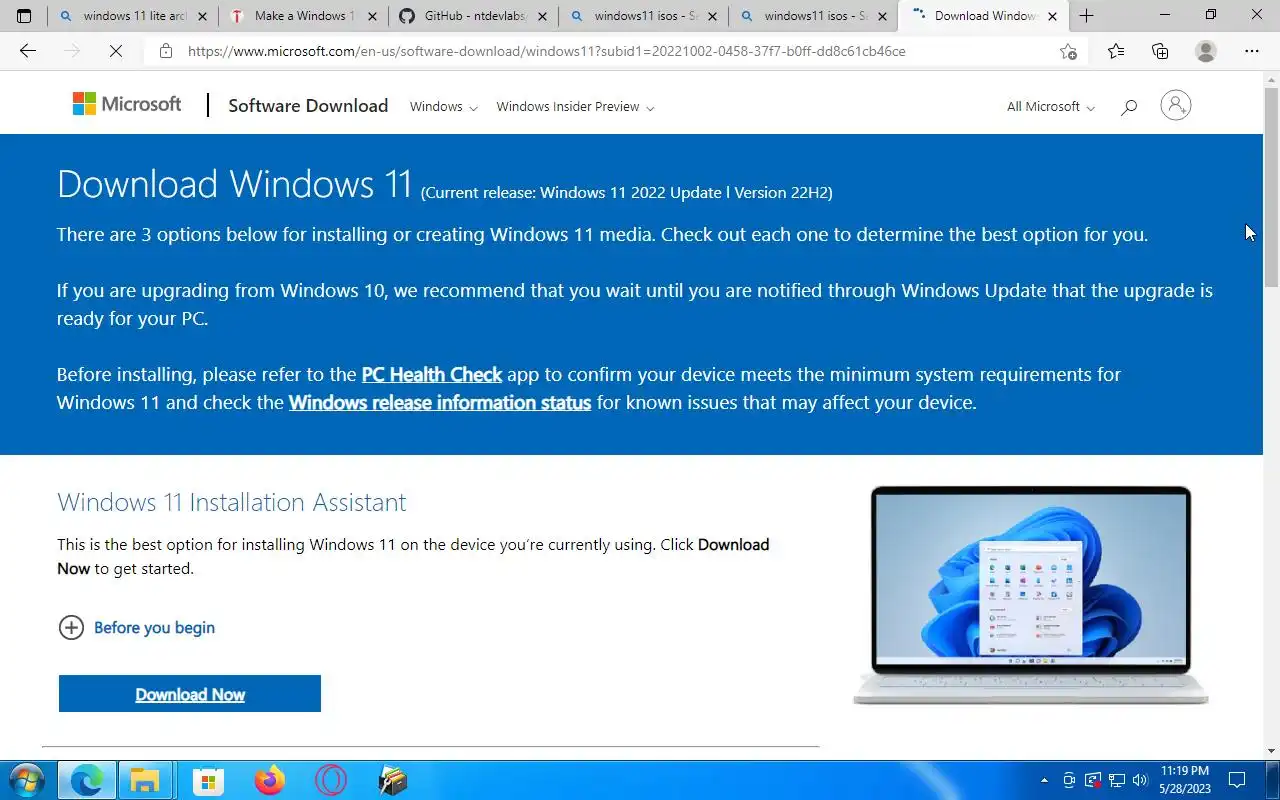Launch Firefox from the taskbar

pos(270,780)
